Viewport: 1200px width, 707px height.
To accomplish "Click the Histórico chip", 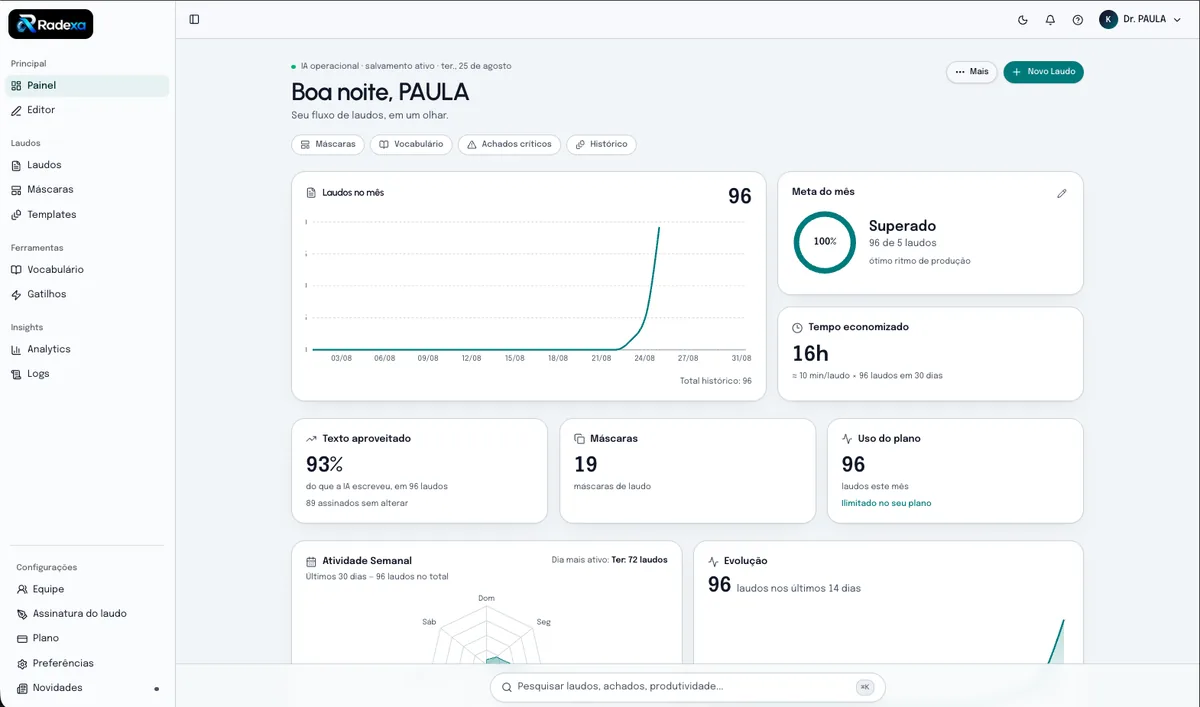I will tap(601, 144).
